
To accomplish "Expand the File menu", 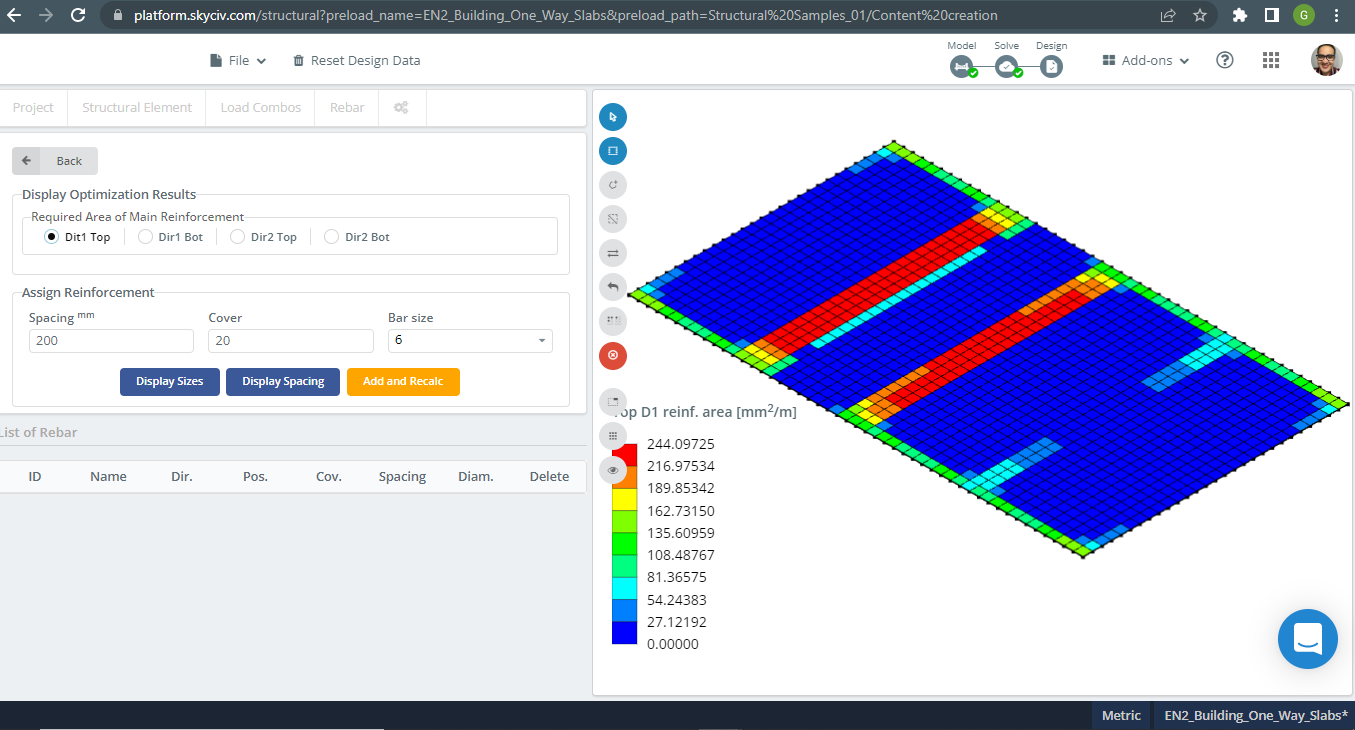I will click(237, 60).
